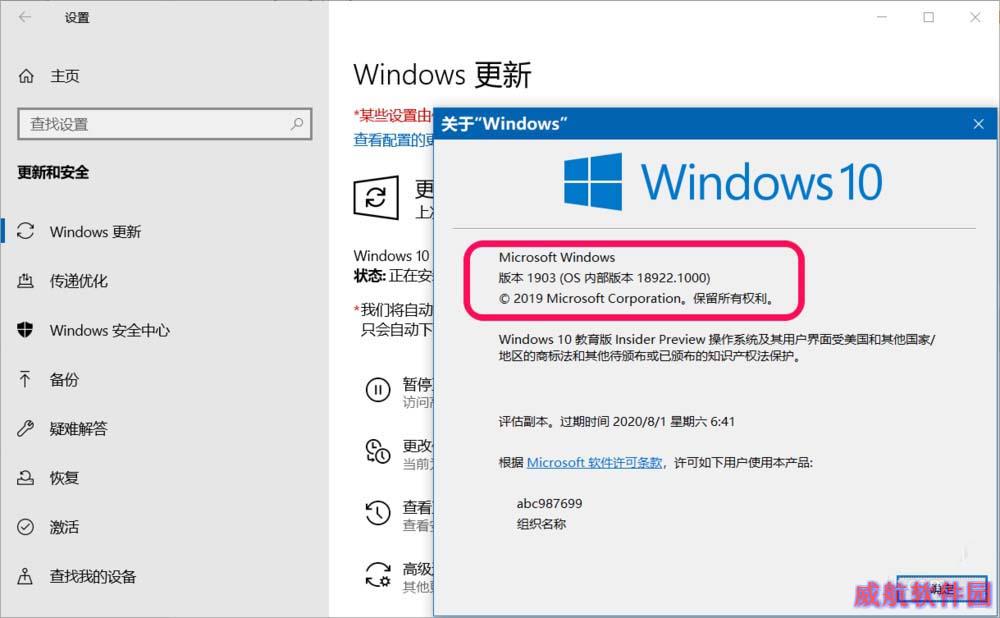
Task: Click the advanced options gear-sync icon
Action: coord(378,574)
